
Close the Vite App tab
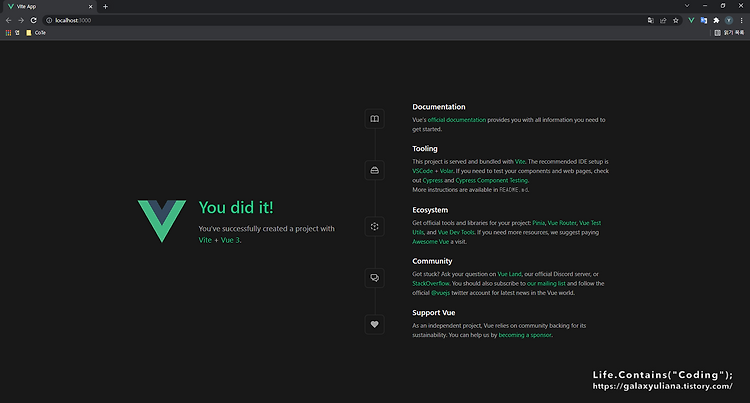90,6
